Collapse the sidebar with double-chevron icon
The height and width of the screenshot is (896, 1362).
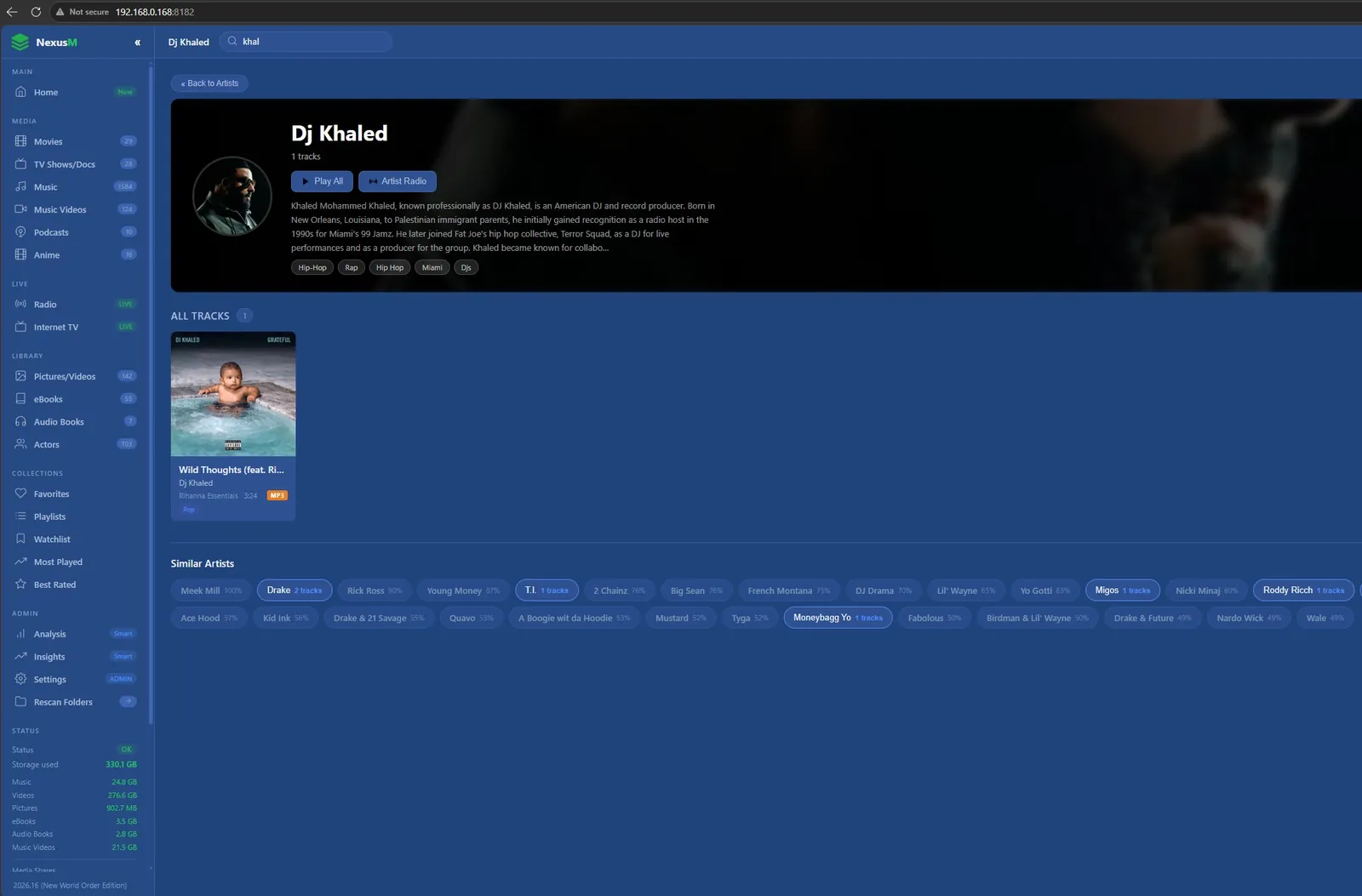pos(137,43)
